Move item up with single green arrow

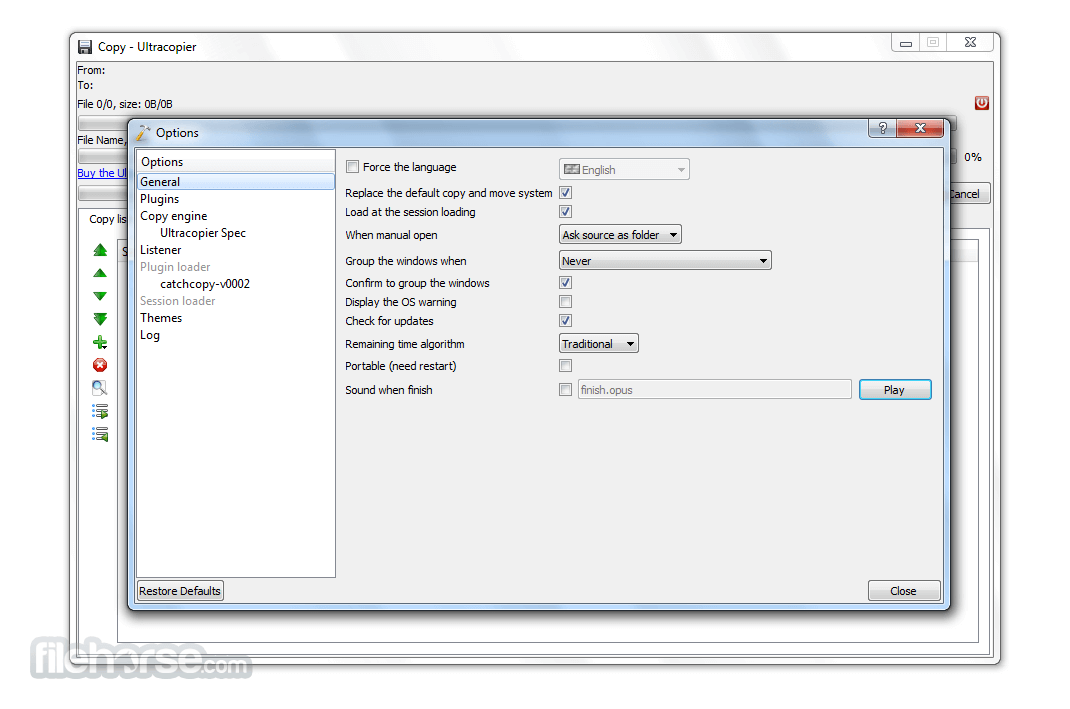(x=100, y=273)
